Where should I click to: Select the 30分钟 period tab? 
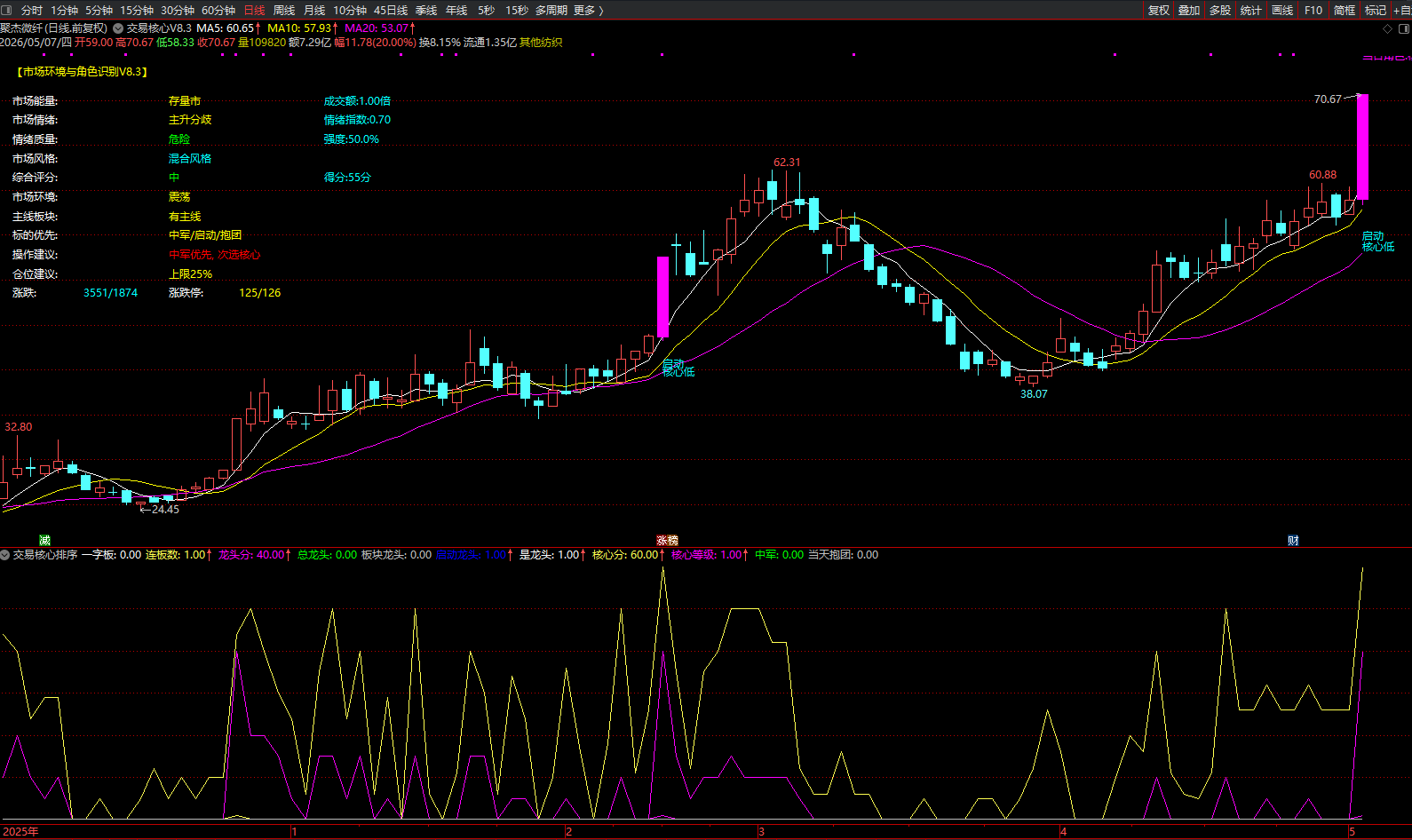coord(178,10)
